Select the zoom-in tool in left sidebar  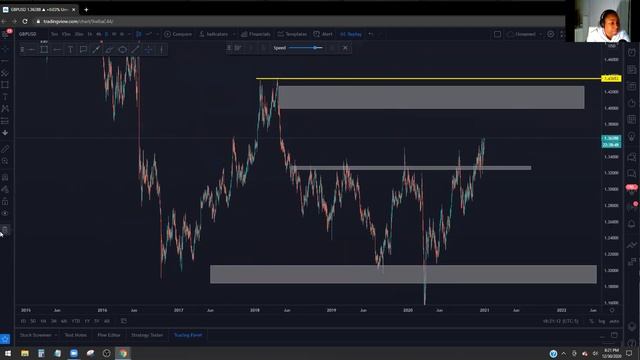(x=5, y=161)
